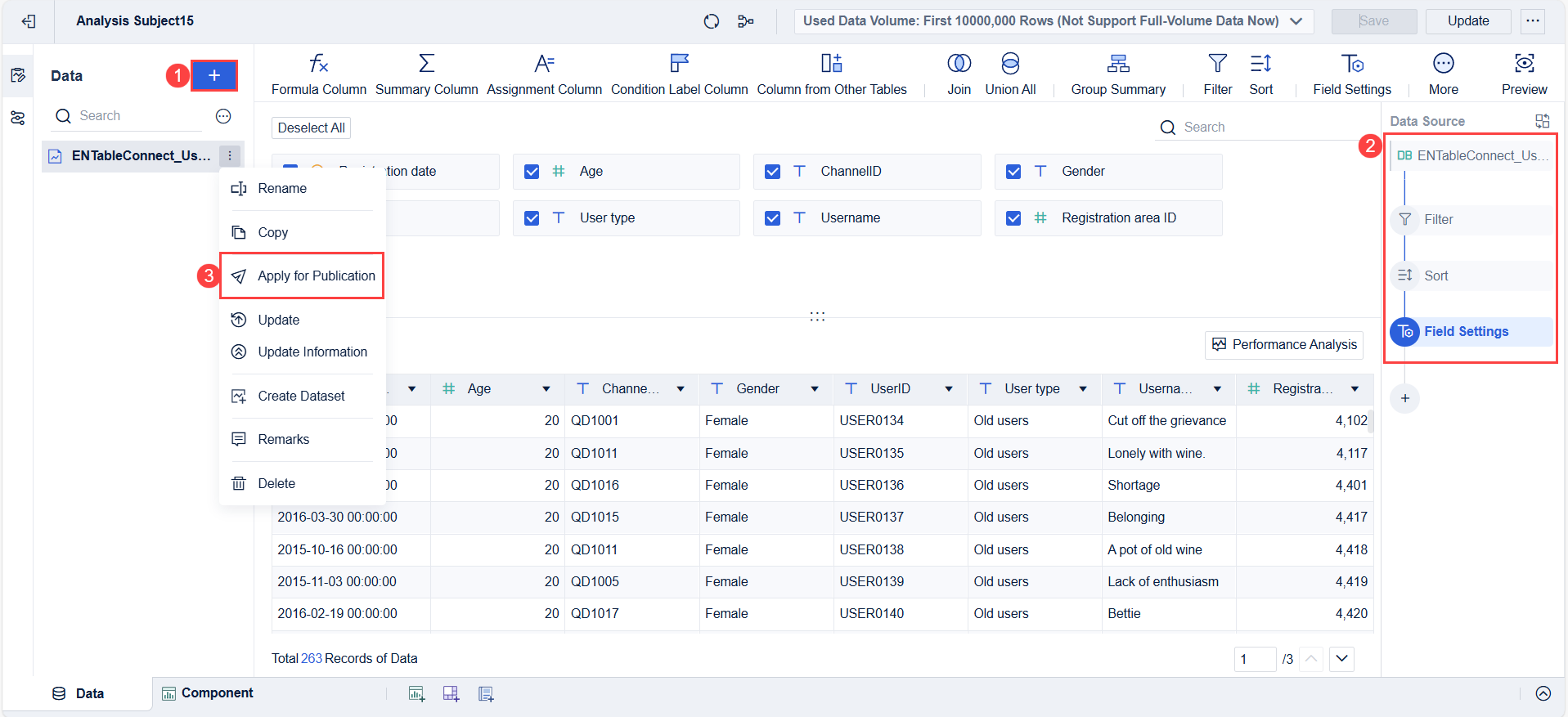Choose Remarks from context menu
Viewport: 1568px width, 717px height.
point(302,440)
